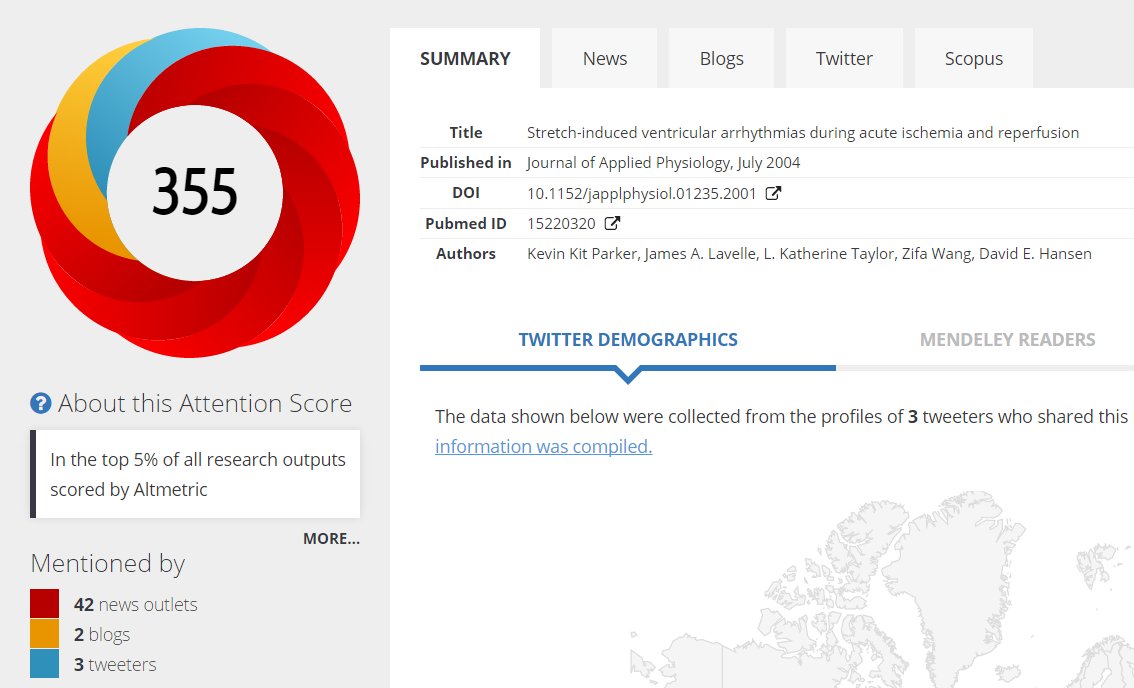Click the '3 tweeters' text
Viewport: 1134px width, 688px height.
click(x=114, y=664)
